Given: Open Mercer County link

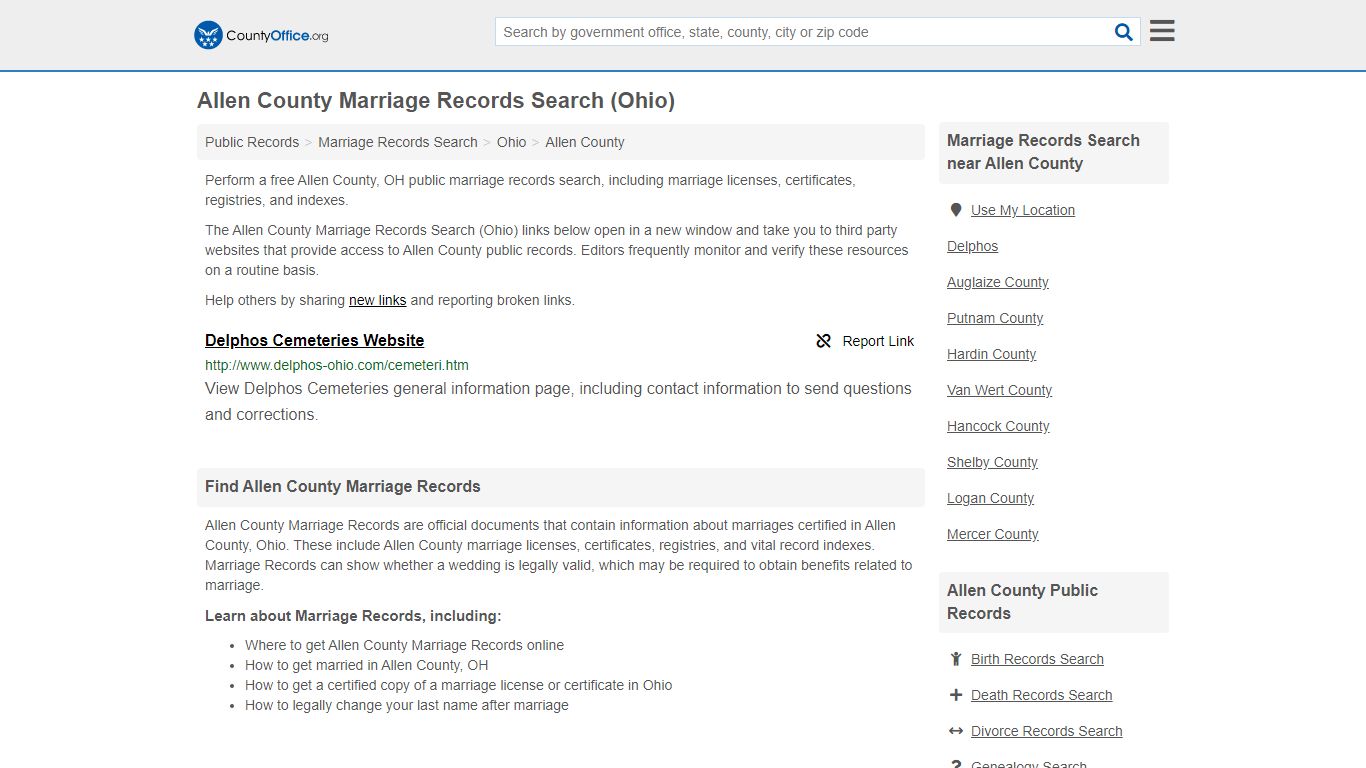Looking at the screenshot, I should click(x=993, y=534).
